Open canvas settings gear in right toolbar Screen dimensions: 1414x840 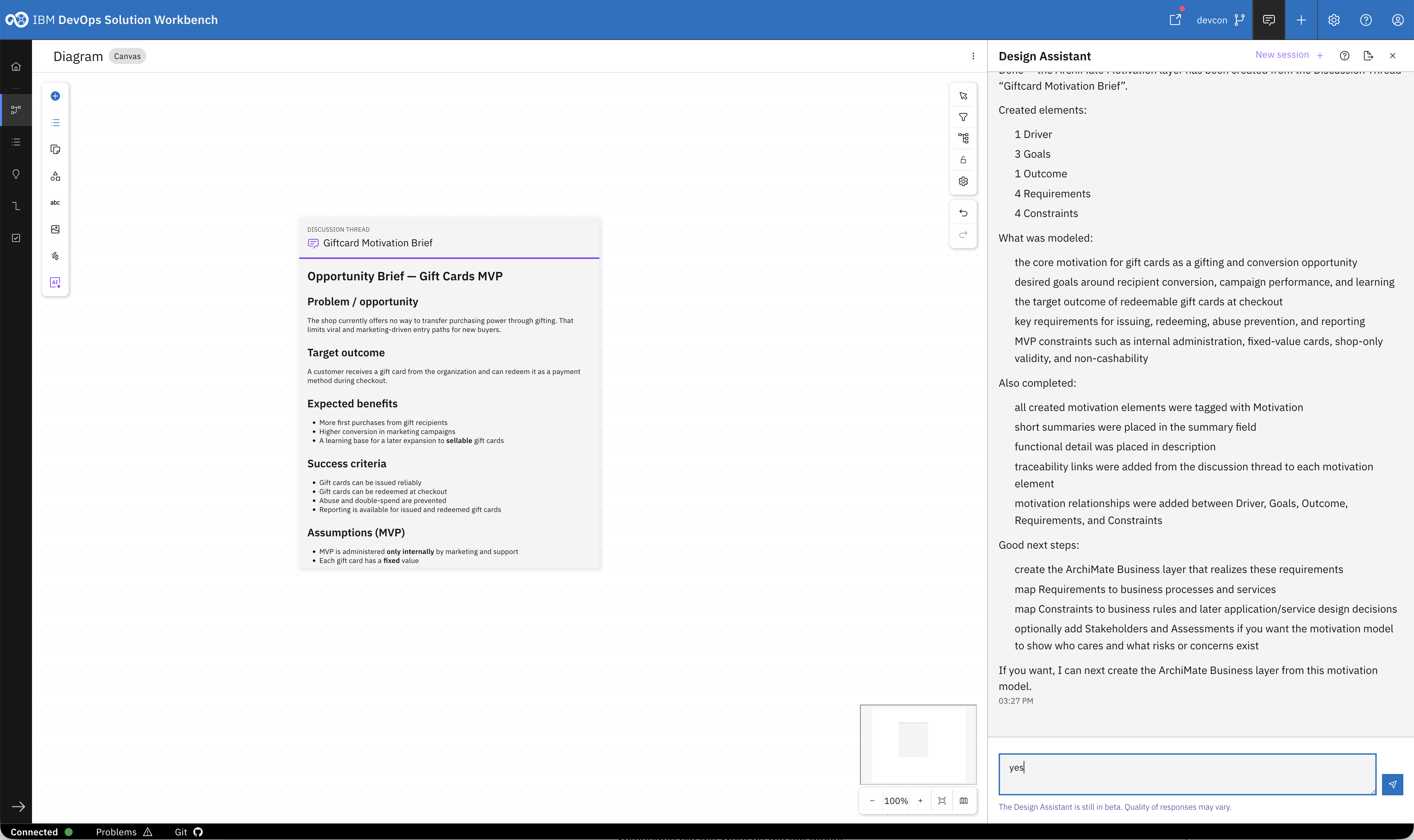point(963,182)
